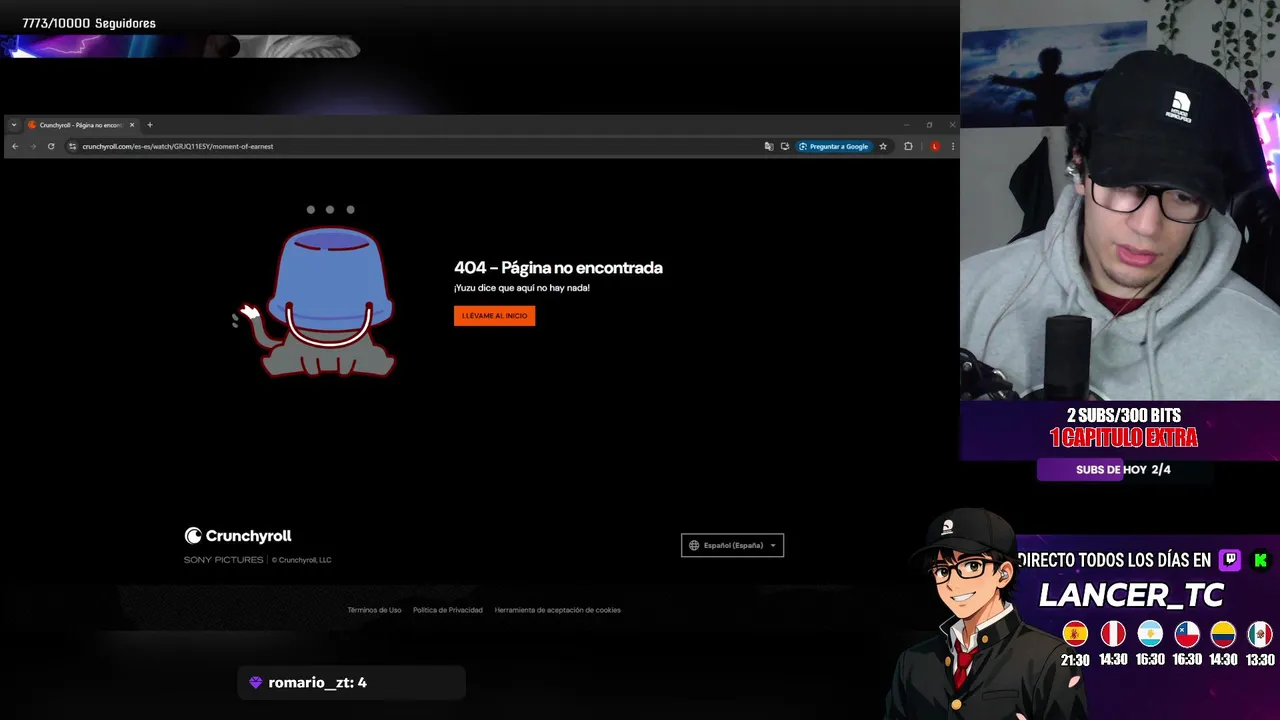Click Preguntar a Google button
Viewport: 1280px width, 720px height.
pyautogui.click(x=834, y=146)
